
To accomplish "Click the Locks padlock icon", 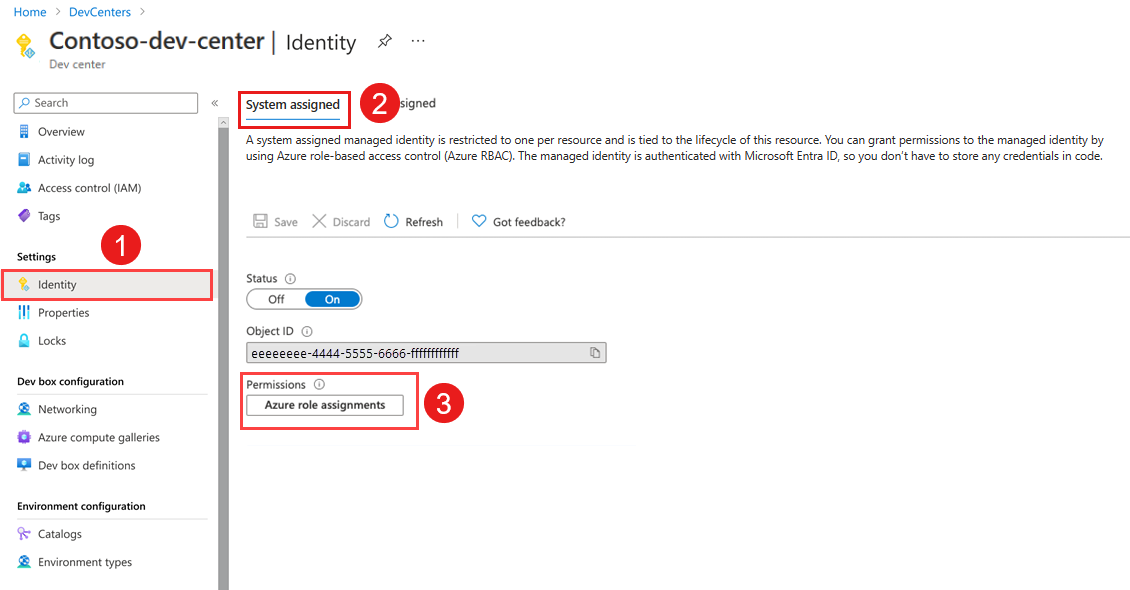I will 24,341.
